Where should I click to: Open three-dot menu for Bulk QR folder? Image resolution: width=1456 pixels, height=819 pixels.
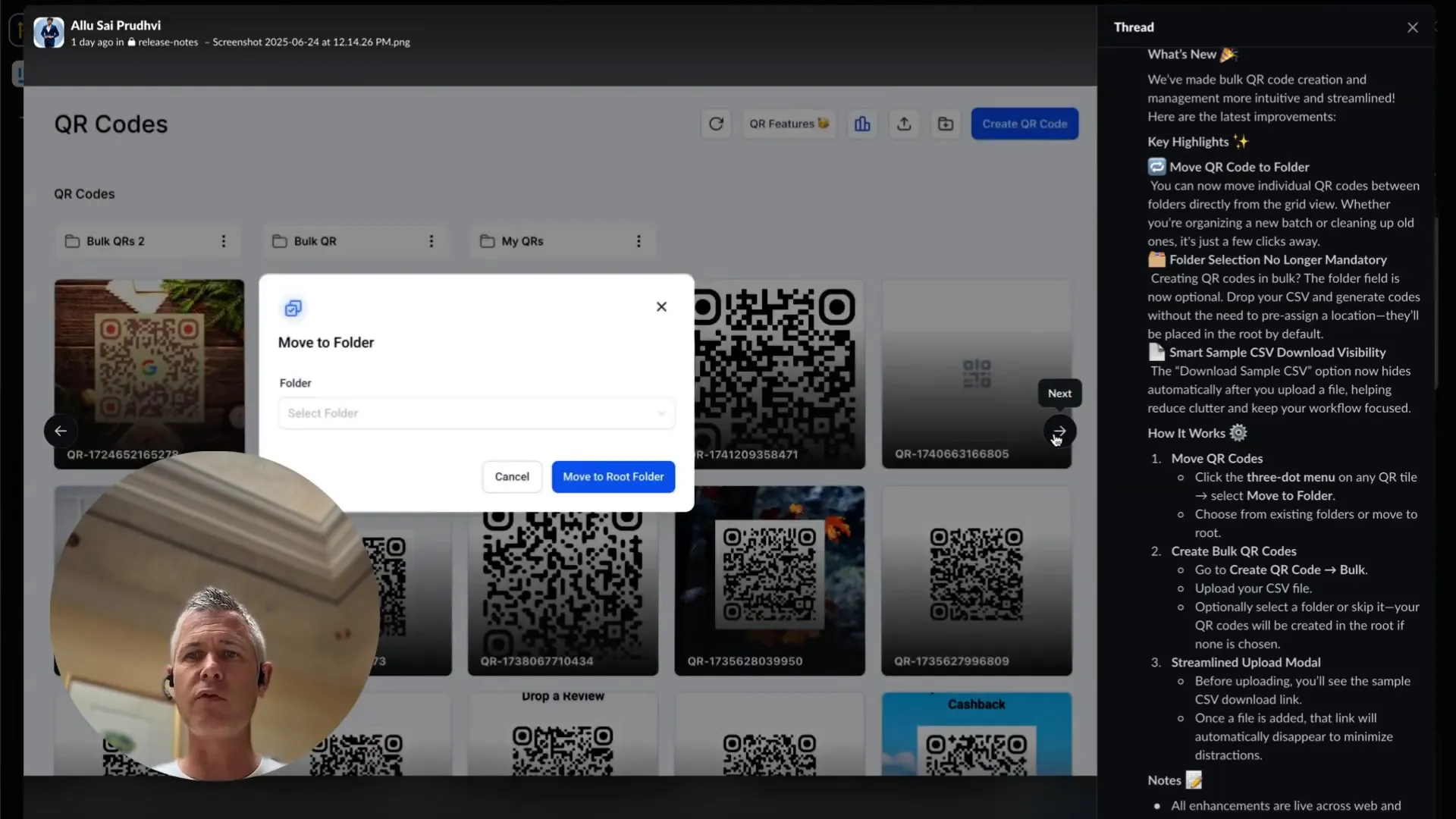coord(431,241)
